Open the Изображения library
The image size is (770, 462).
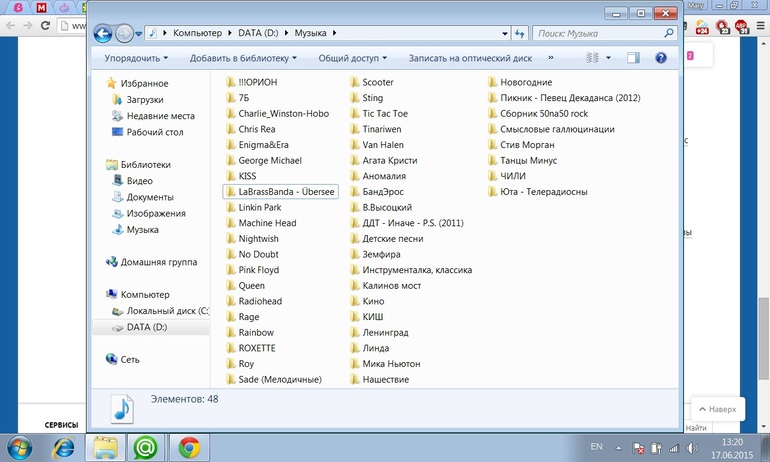(x=156, y=213)
